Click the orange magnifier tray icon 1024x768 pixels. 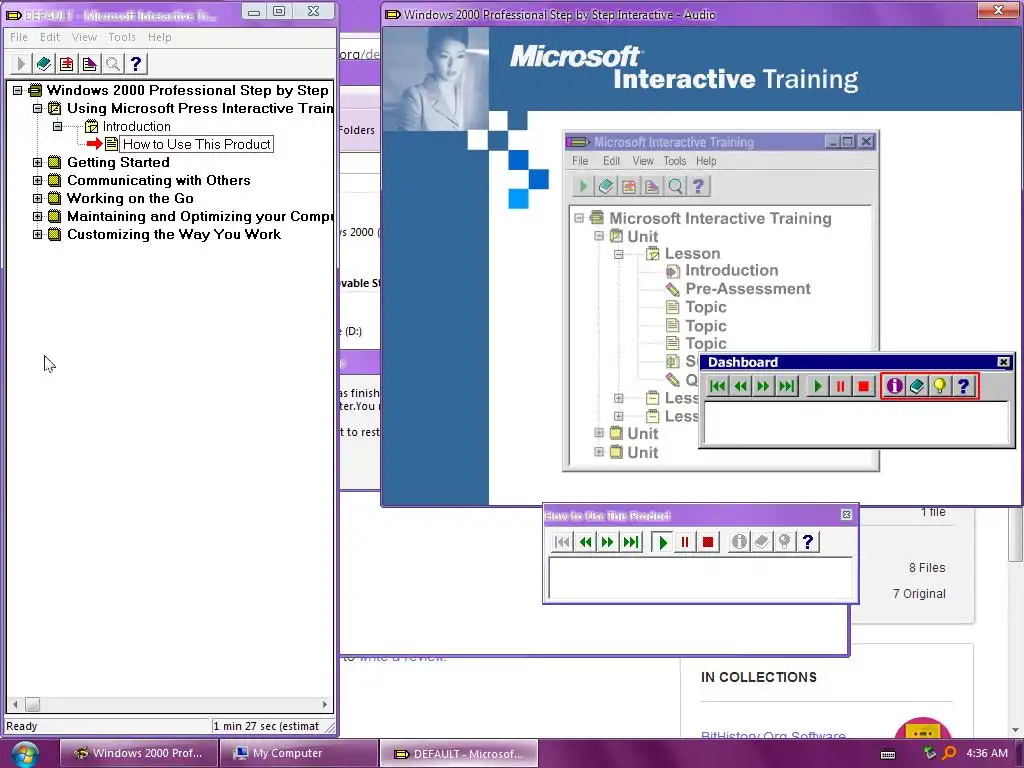949,754
